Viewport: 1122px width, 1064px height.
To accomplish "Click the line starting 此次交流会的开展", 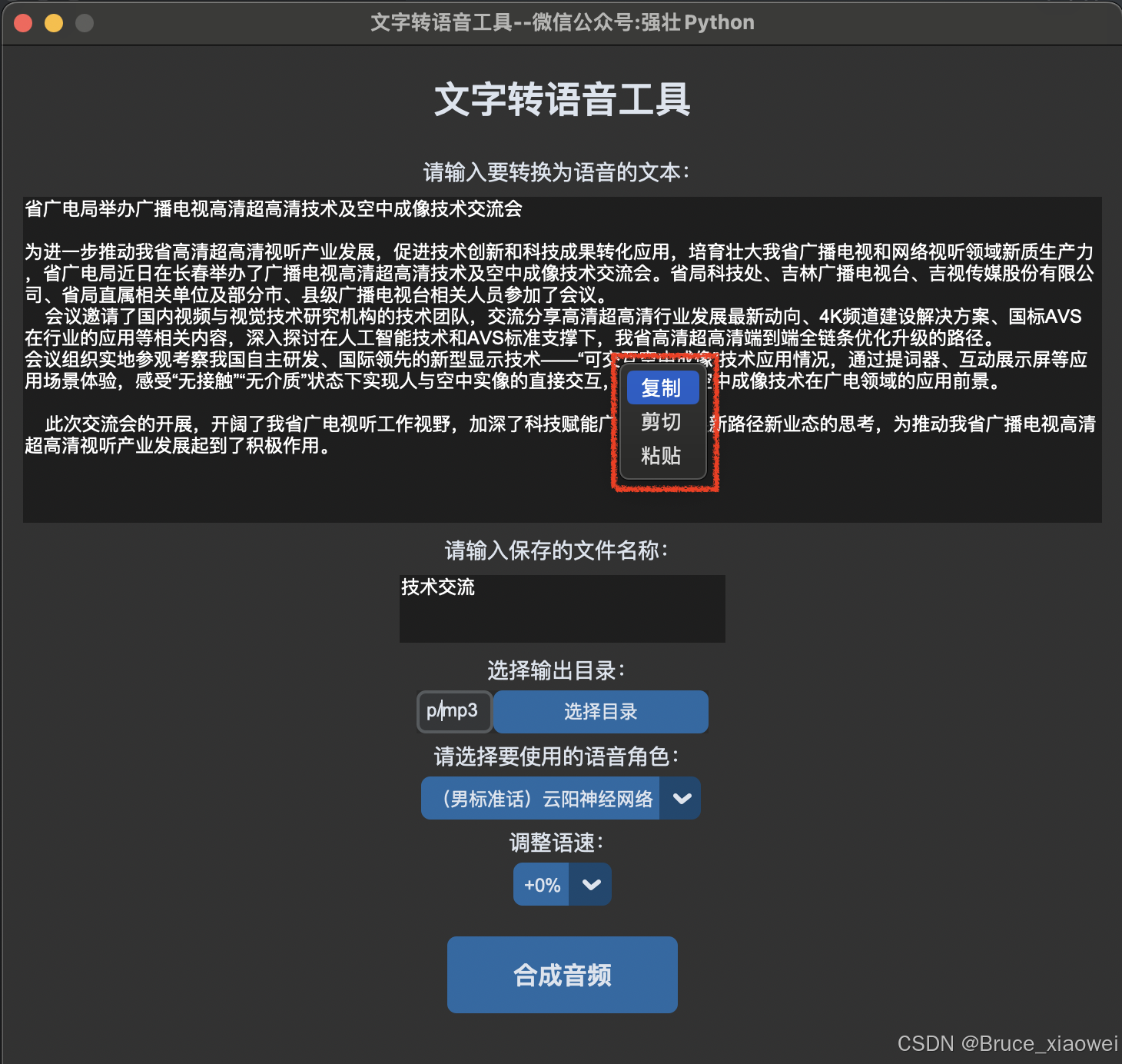I will [x=570, y=424].
